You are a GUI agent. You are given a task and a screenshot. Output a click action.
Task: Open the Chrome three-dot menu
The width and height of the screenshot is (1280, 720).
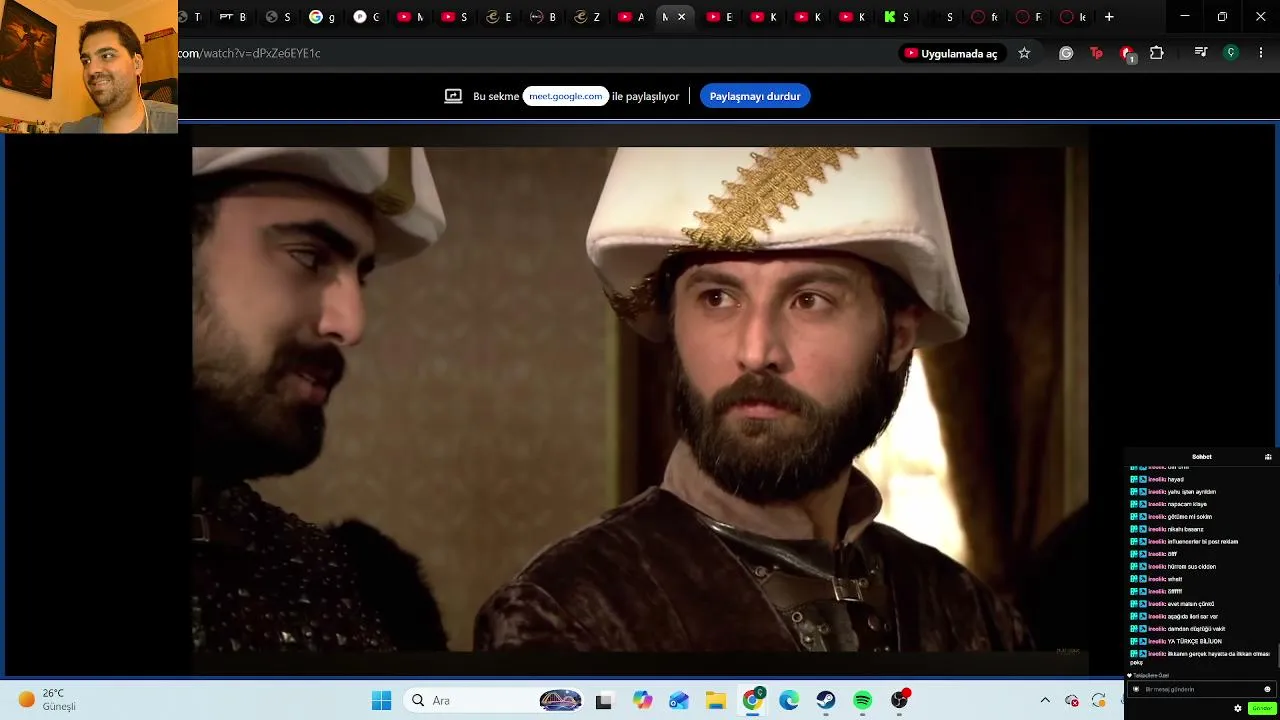(1261, 53)
